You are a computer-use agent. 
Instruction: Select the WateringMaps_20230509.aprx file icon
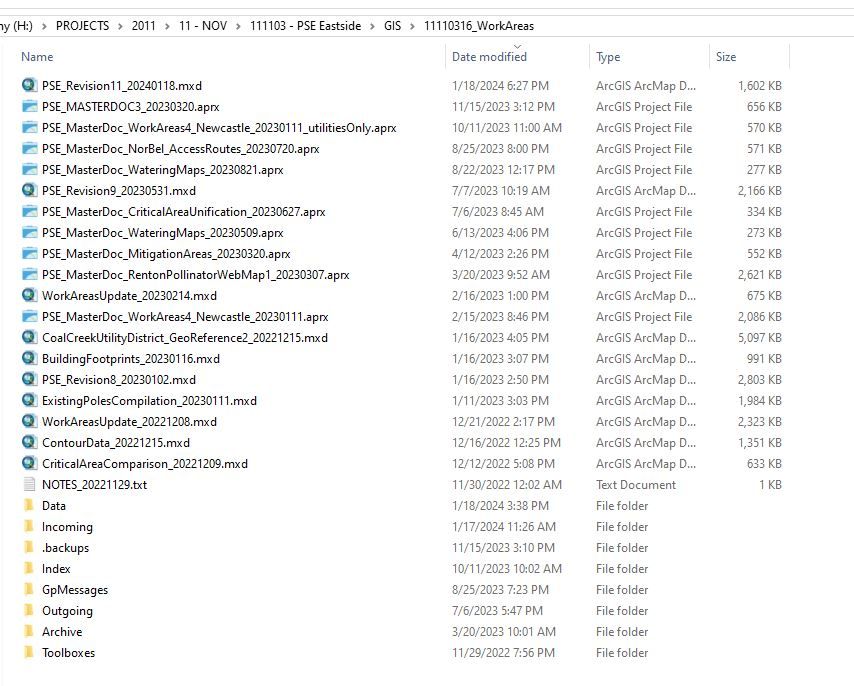[x=29, y=232]
